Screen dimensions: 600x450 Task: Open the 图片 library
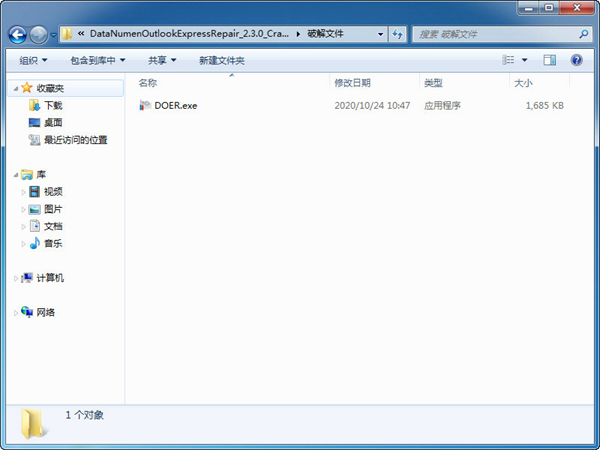[x=53, y=209]
